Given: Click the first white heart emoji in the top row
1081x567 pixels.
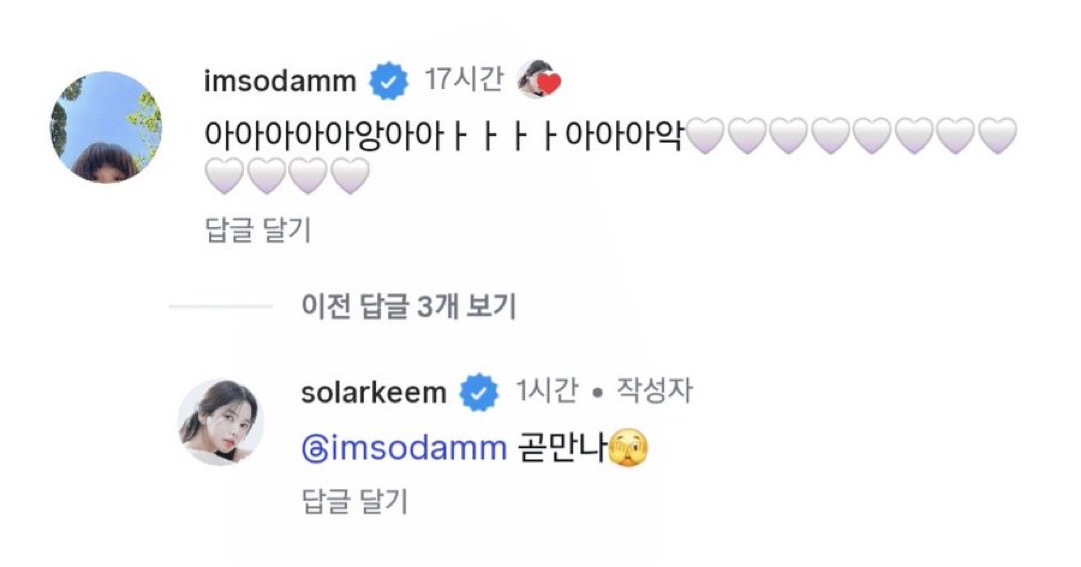Looking at the screenshot, I should click(706, 136).
